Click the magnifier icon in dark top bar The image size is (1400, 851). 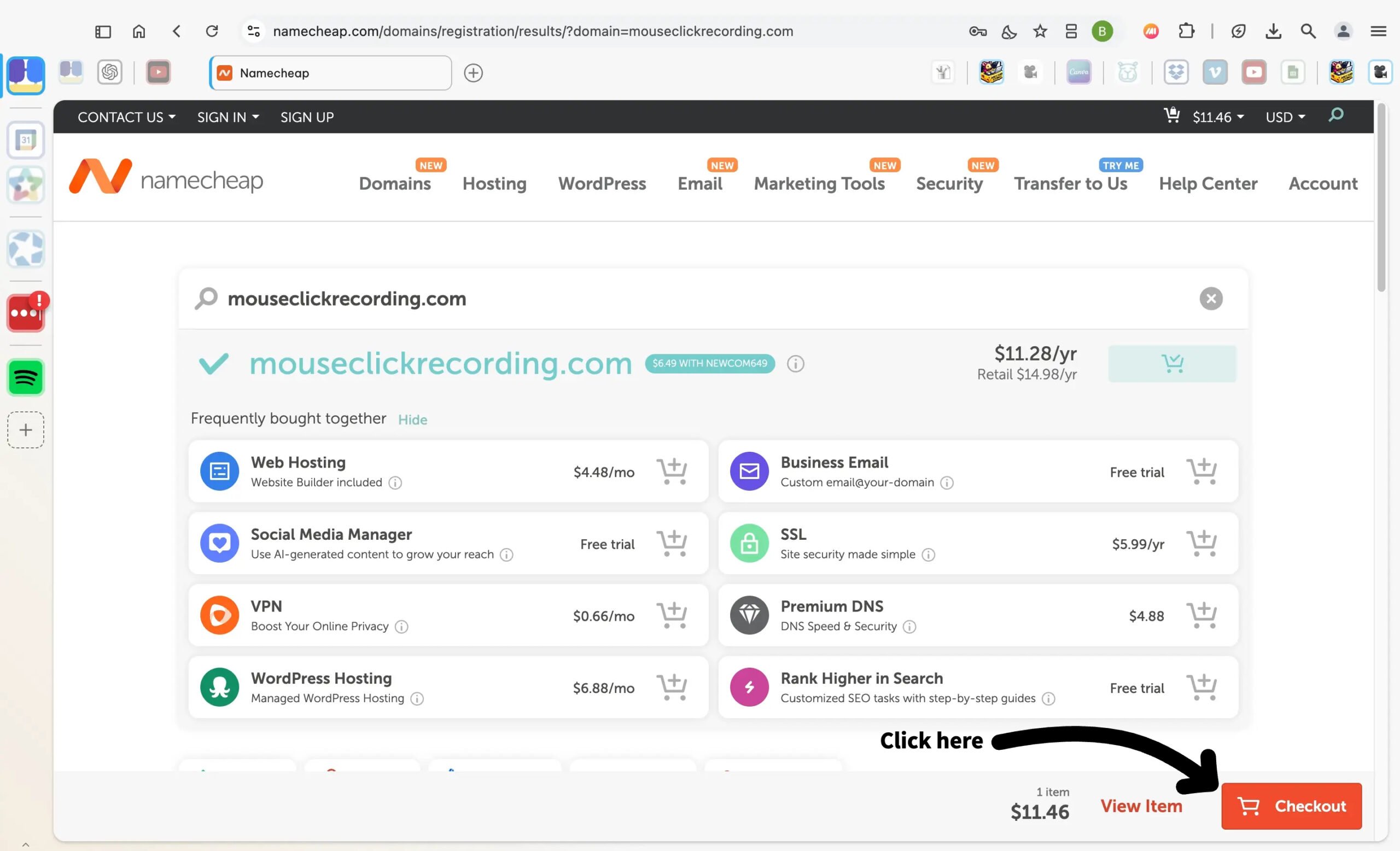[1337, 116]
